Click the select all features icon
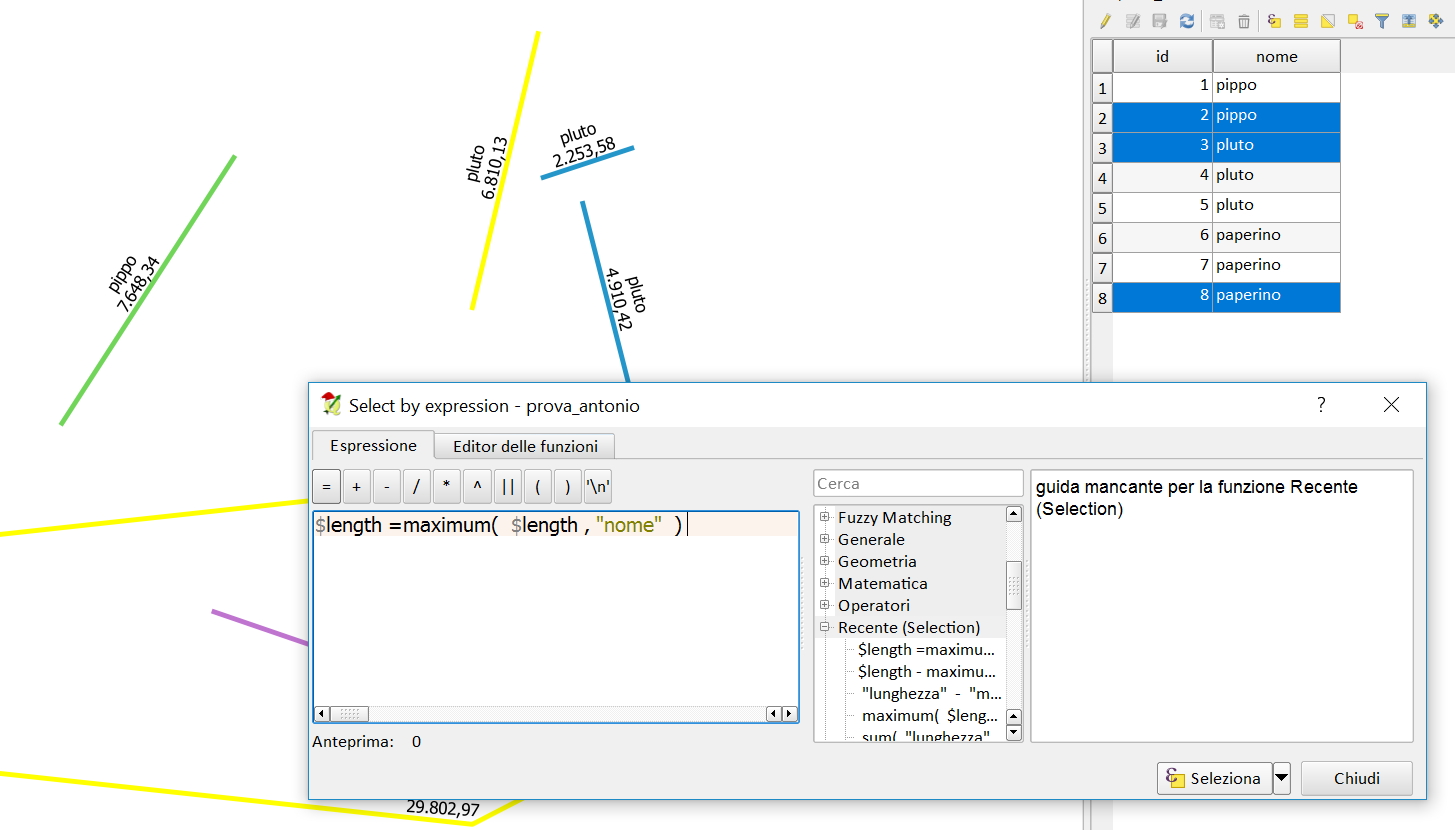The width and height of the screenshot is (1455, 830). coord(1301,20)
